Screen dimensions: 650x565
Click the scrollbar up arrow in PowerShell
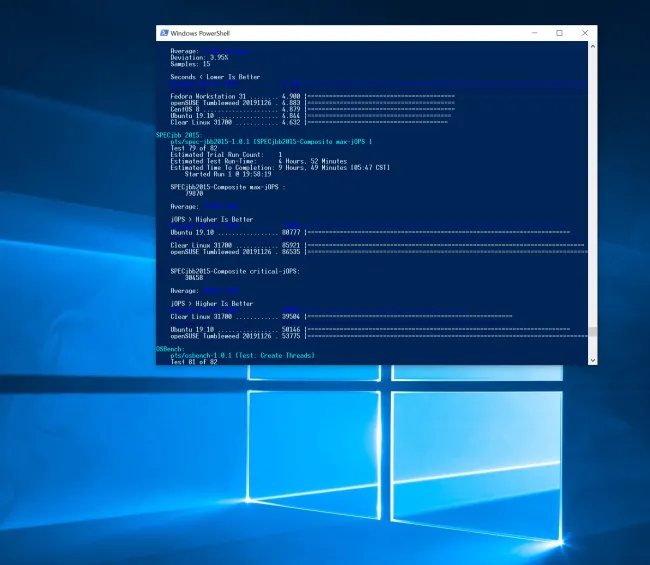[x=593, y=46]
